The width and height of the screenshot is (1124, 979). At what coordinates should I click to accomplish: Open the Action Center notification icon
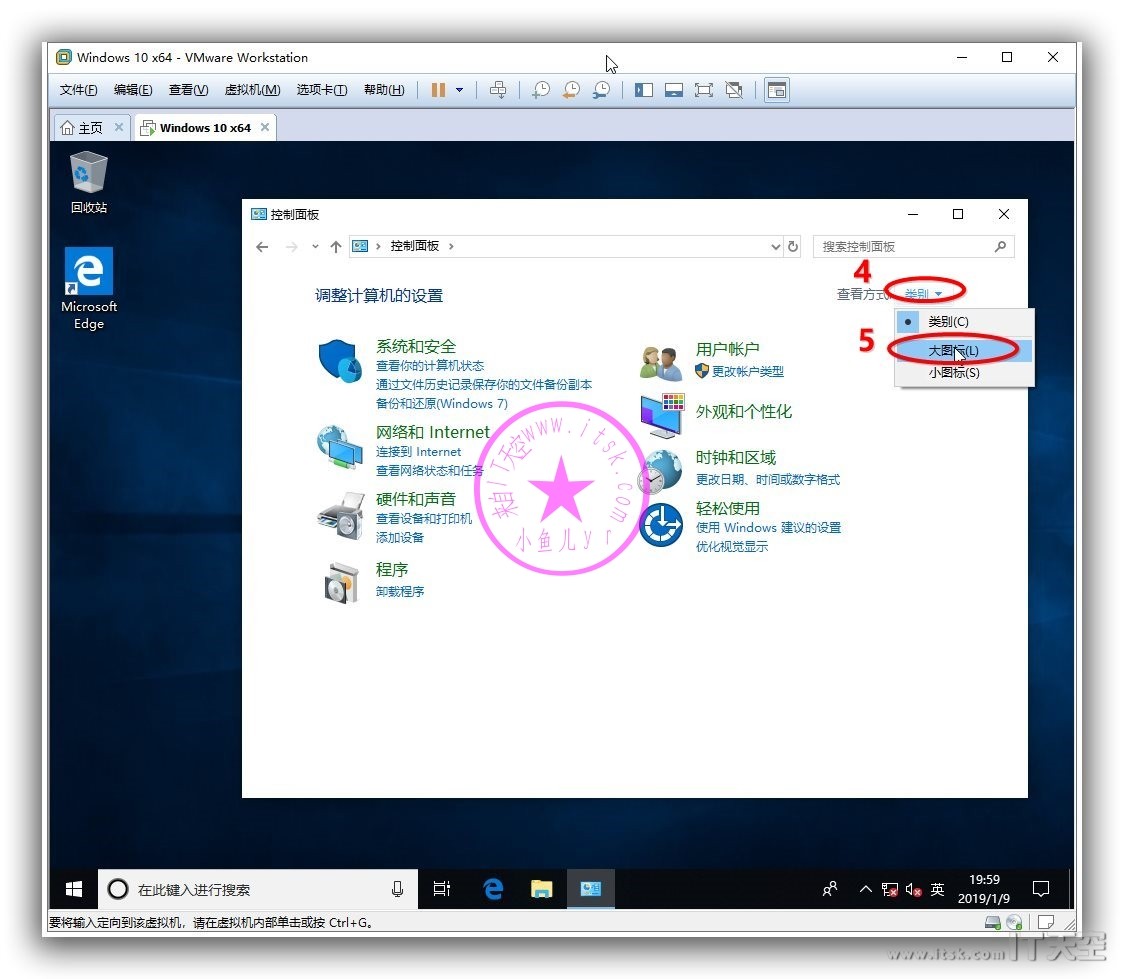point(1041,889)
